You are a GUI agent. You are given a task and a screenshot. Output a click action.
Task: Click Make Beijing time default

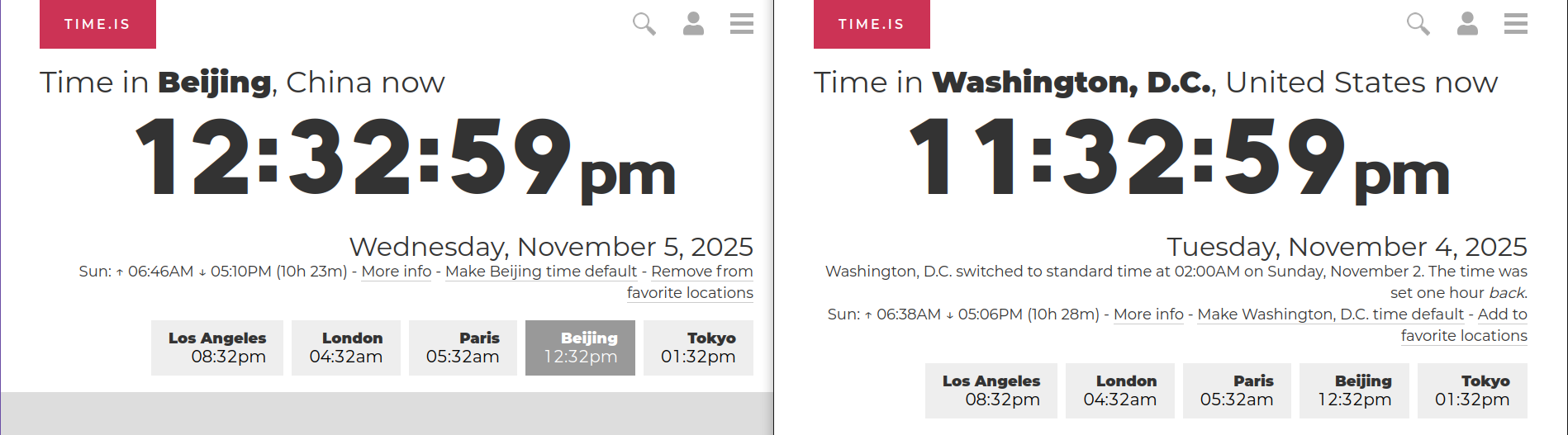(541, 272)
